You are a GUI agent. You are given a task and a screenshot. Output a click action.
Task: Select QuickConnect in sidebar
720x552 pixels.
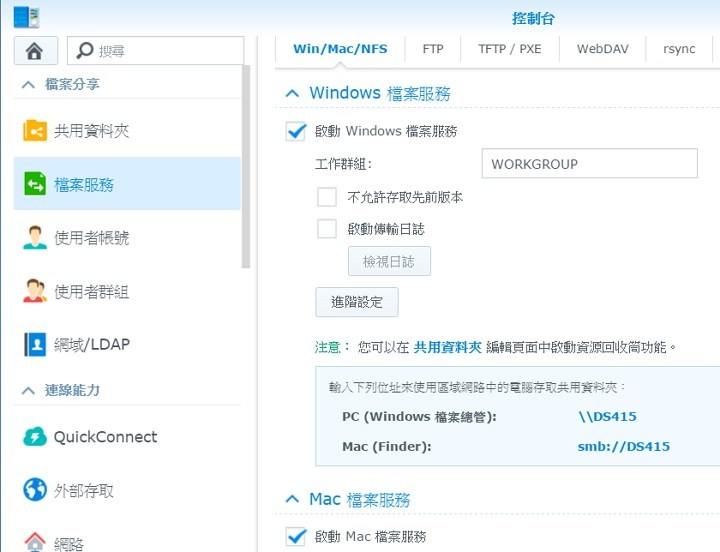(127, 437)
